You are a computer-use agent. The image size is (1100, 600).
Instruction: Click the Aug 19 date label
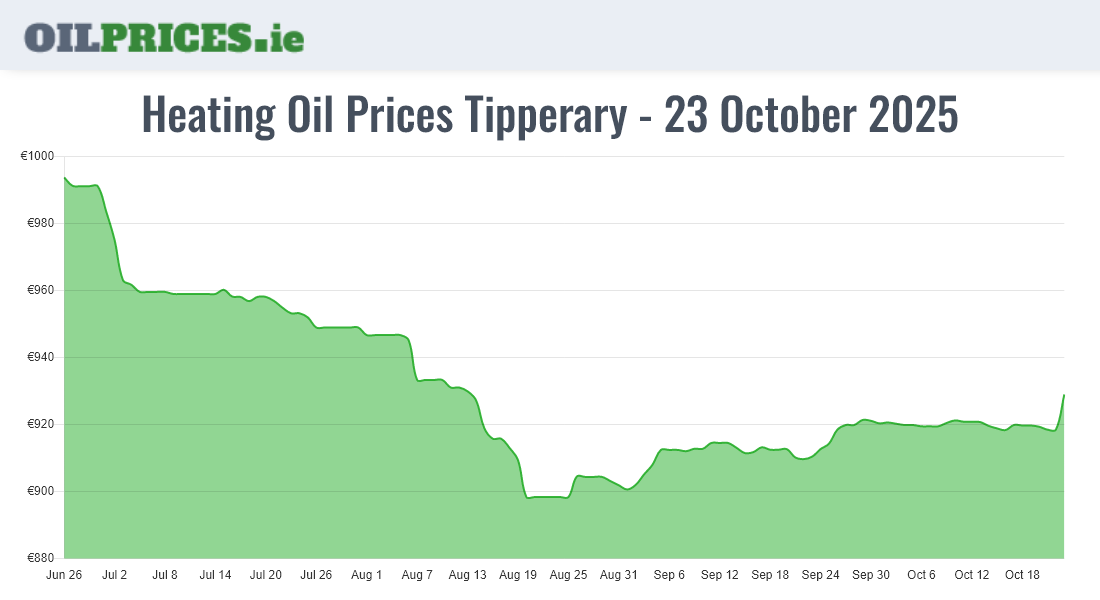(518, 575)
